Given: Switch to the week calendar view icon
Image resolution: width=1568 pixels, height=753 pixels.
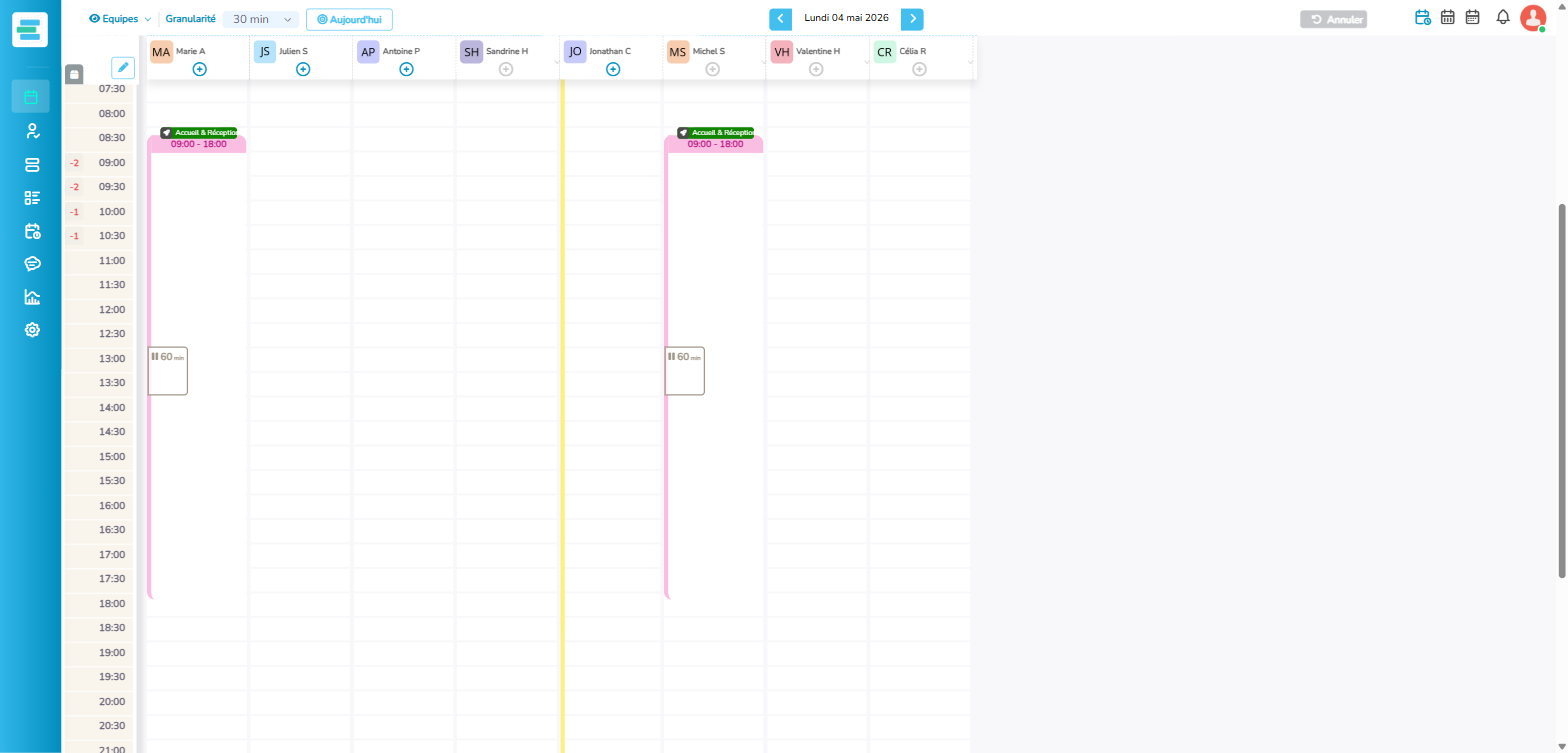Looking at the screenshot, I should (1447, 17).
